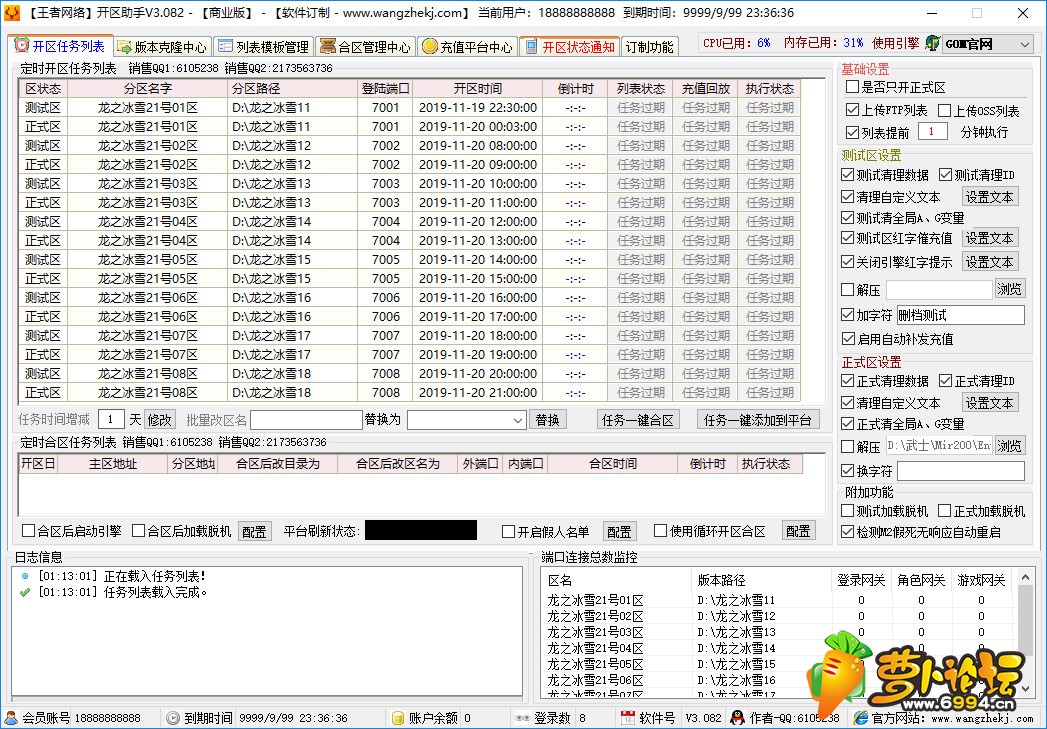
Task: Click the login count icon in status bar
Action: point(523,718)
